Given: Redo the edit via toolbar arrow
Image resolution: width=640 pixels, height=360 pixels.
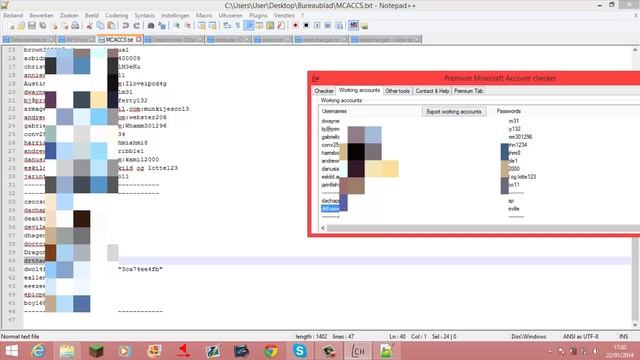Looking at the screenshot, I should point(137,26).
